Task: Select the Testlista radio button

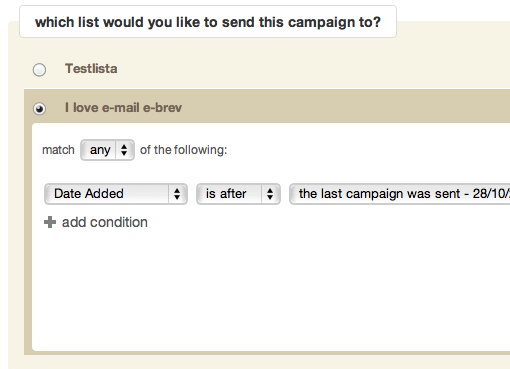Action: click(x=39, y=70)
